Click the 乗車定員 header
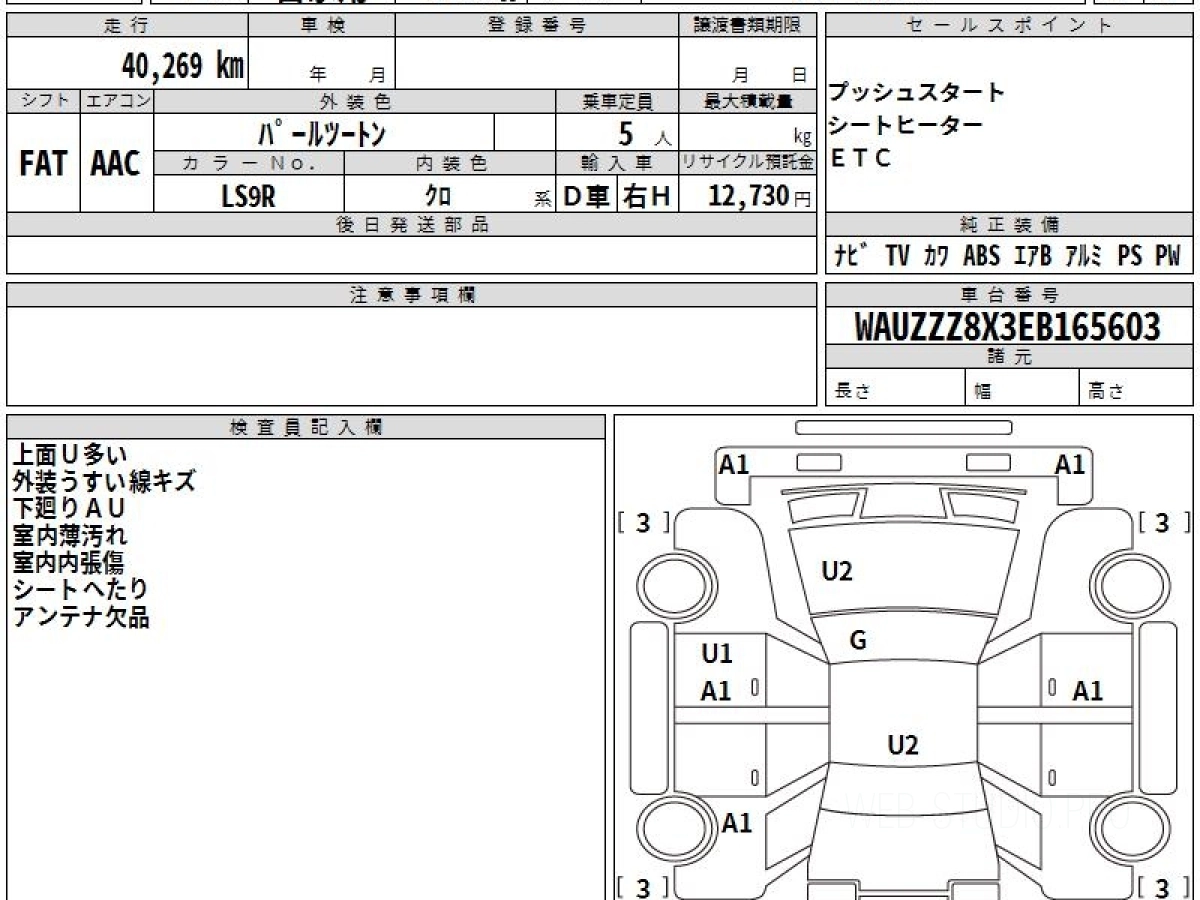This screenshot has height=900, width=1200. [617, 101]
